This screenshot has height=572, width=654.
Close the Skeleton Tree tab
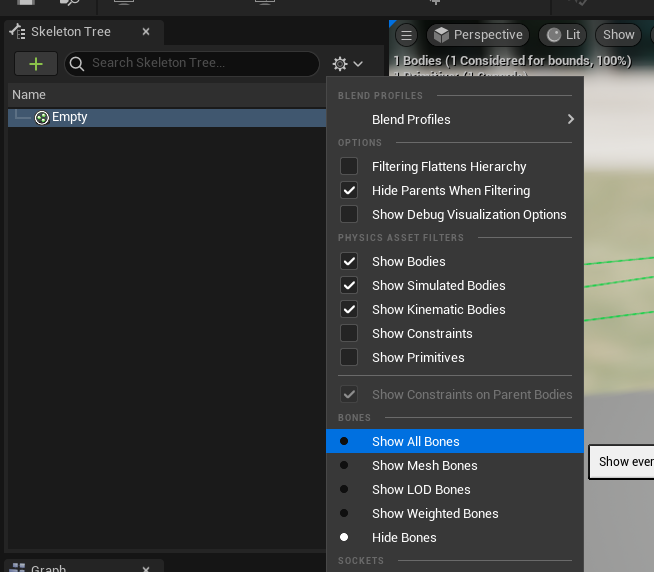point(146,32)
